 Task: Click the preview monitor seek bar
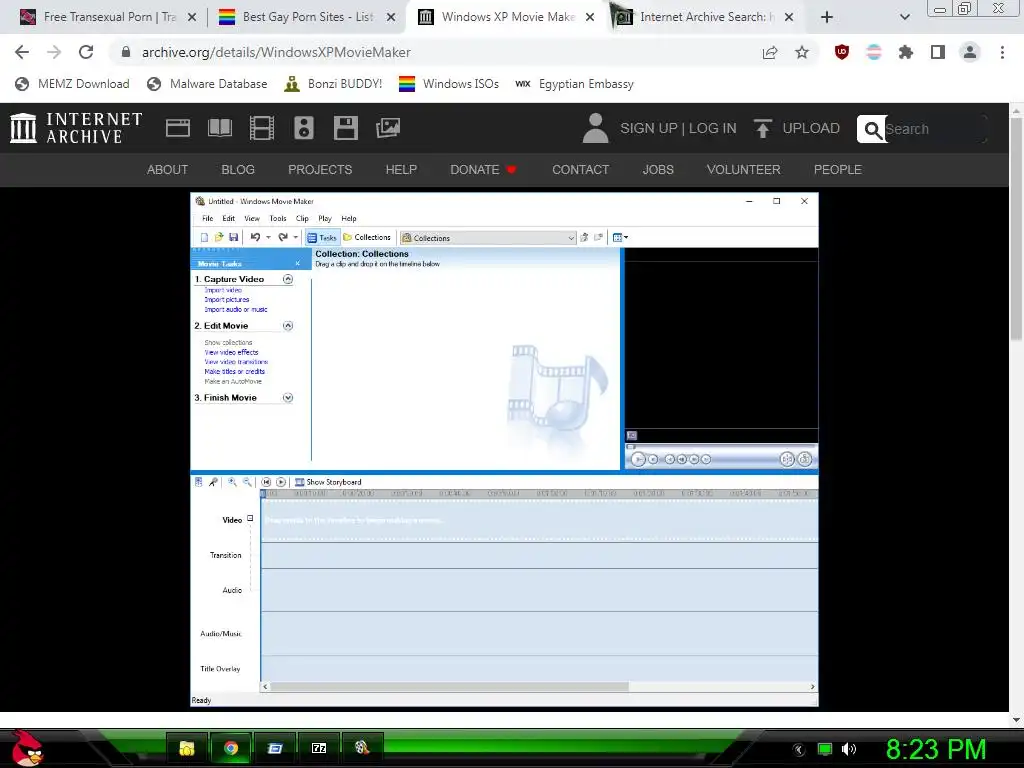point(722,447)
